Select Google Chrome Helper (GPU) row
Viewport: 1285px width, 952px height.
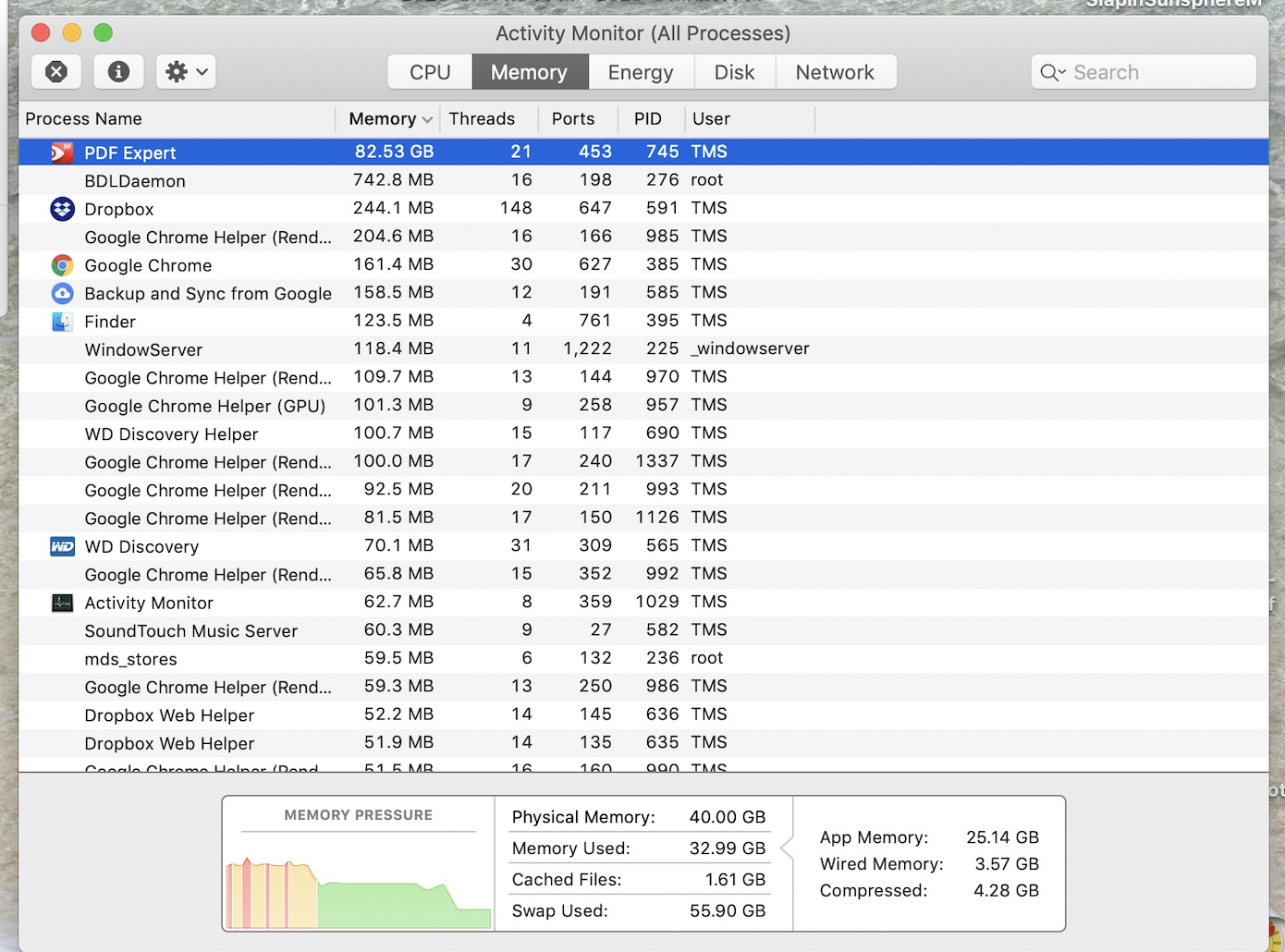pos(643,406)
